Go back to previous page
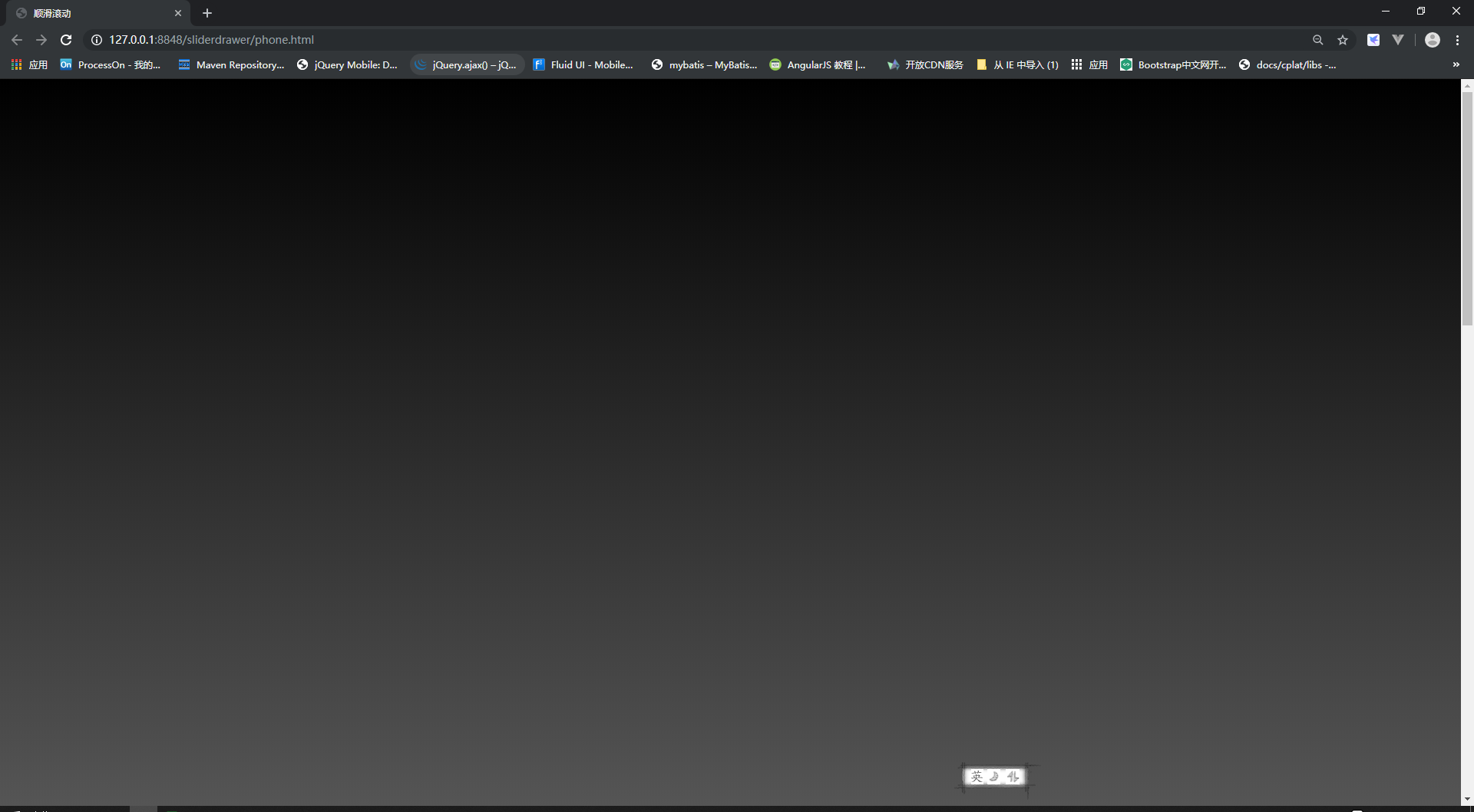 (x=17, y=40)
